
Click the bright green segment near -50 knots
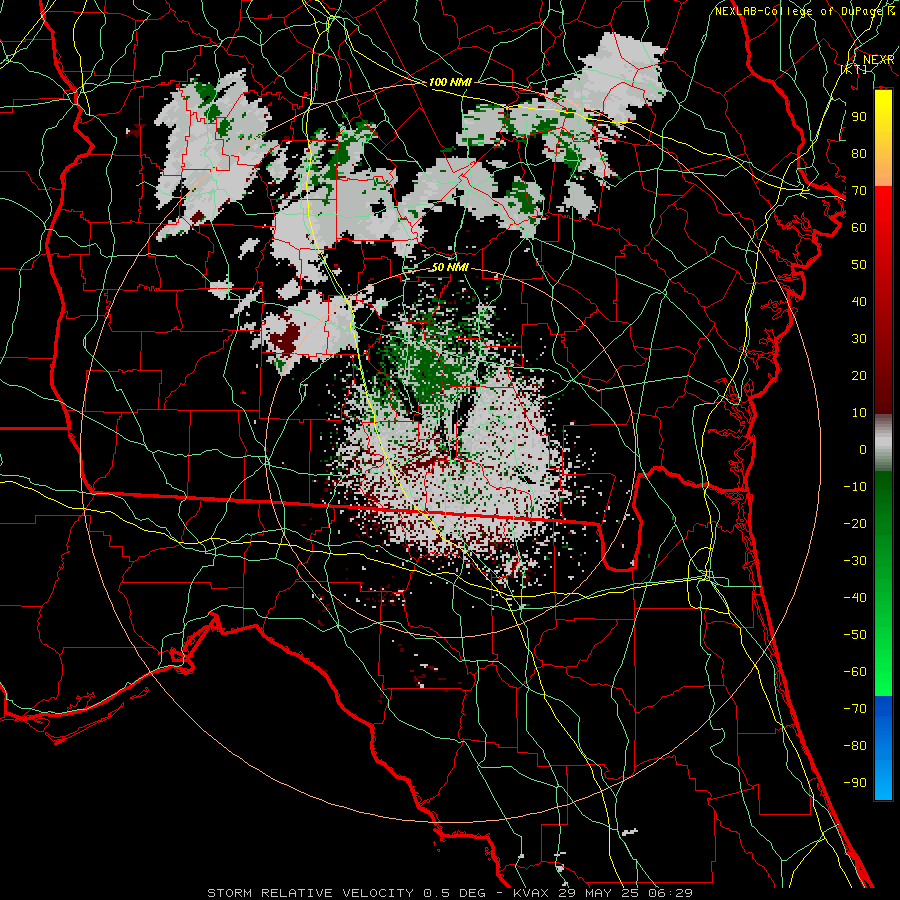883,635
